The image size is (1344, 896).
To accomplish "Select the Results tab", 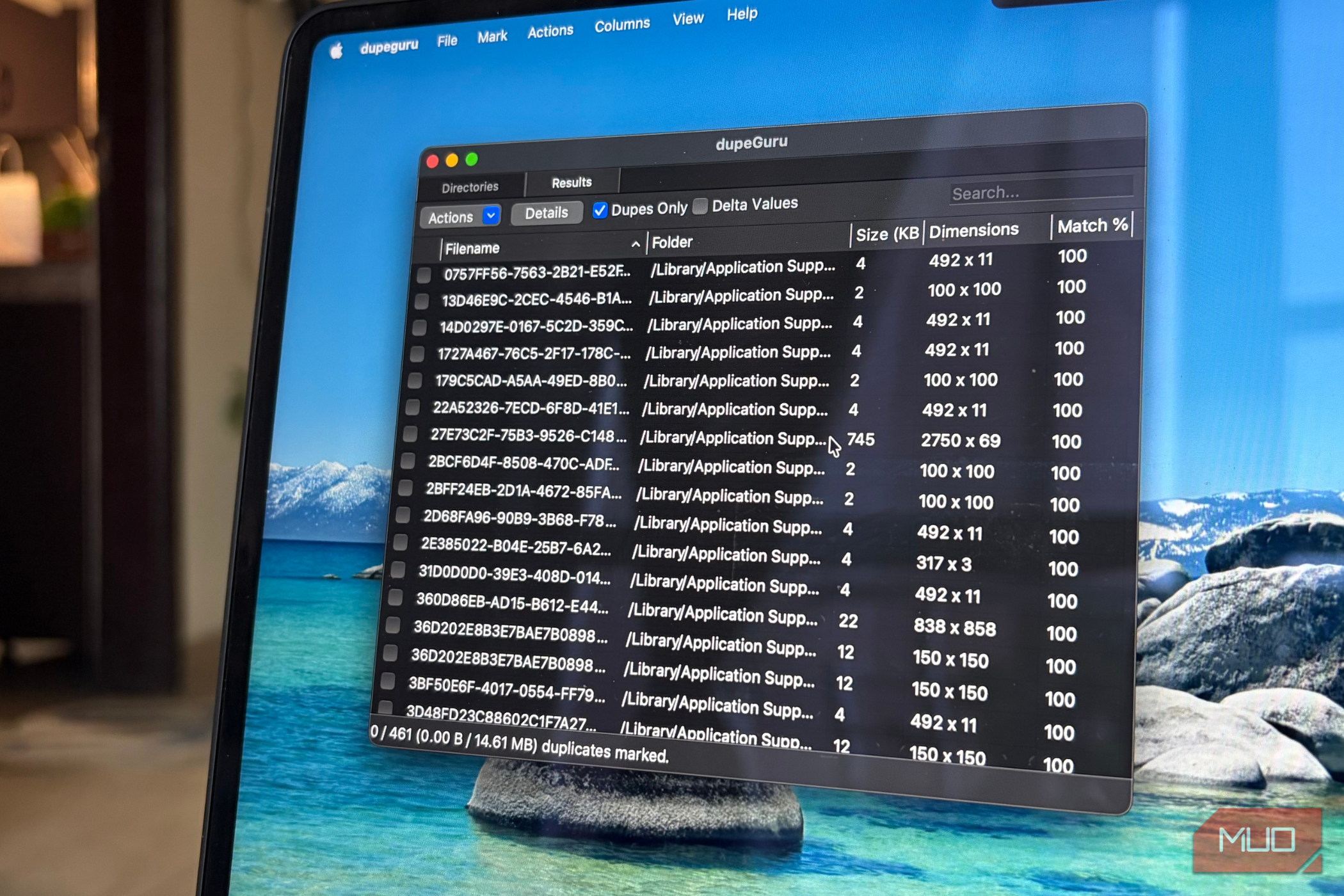I will [572, 183].
